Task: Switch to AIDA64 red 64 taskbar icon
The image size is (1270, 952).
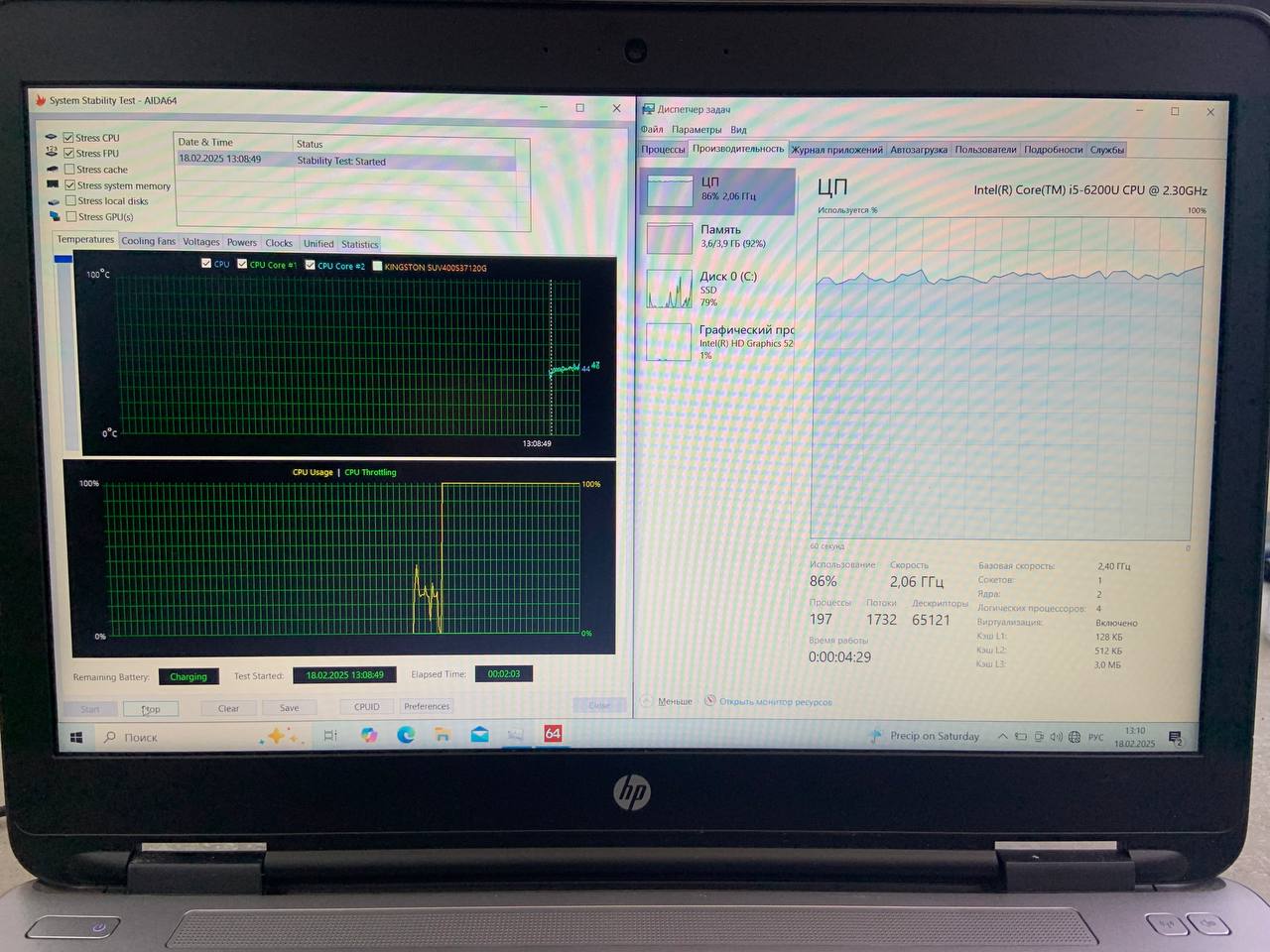Action: click(553, 733)
